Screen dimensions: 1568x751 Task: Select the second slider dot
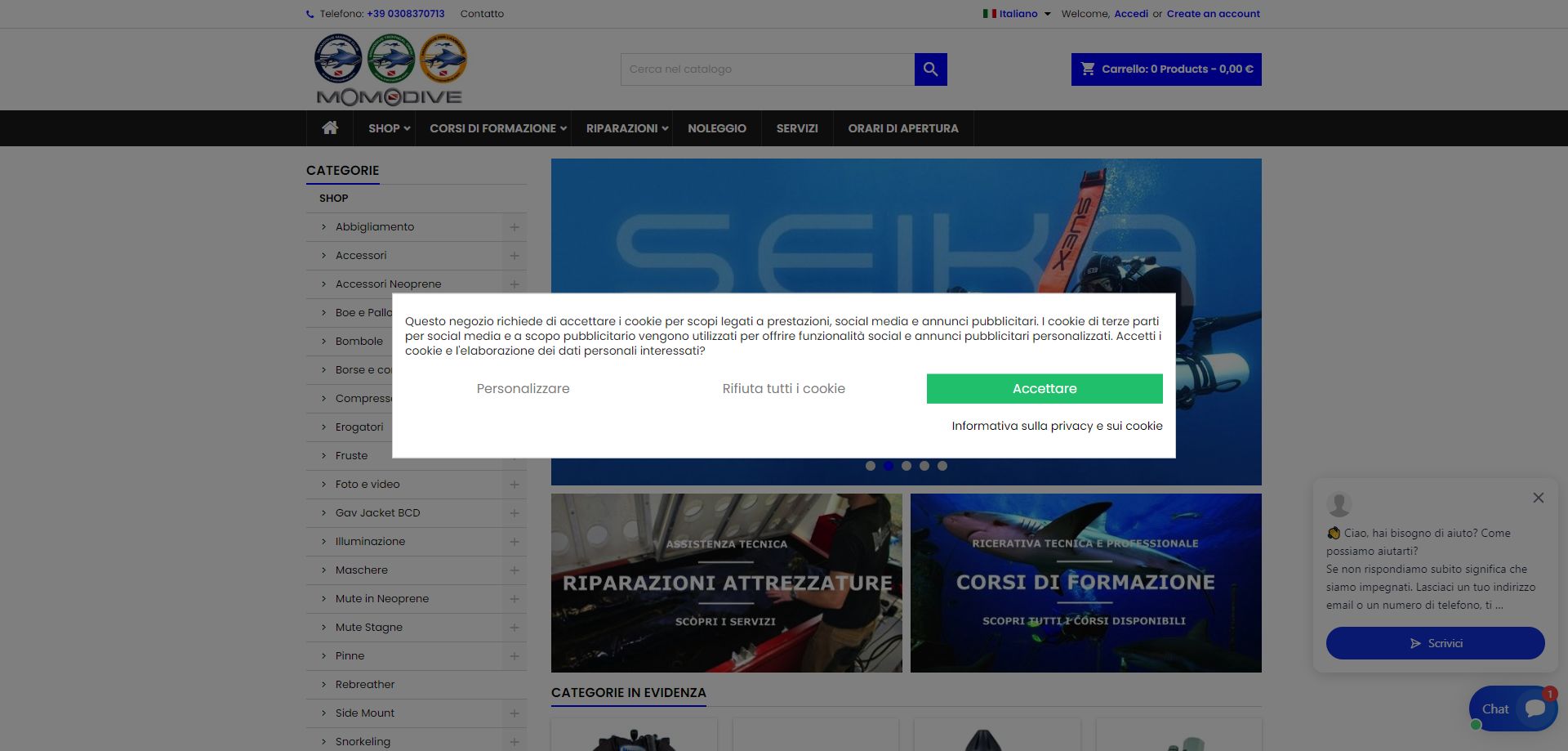pos(889,466)
